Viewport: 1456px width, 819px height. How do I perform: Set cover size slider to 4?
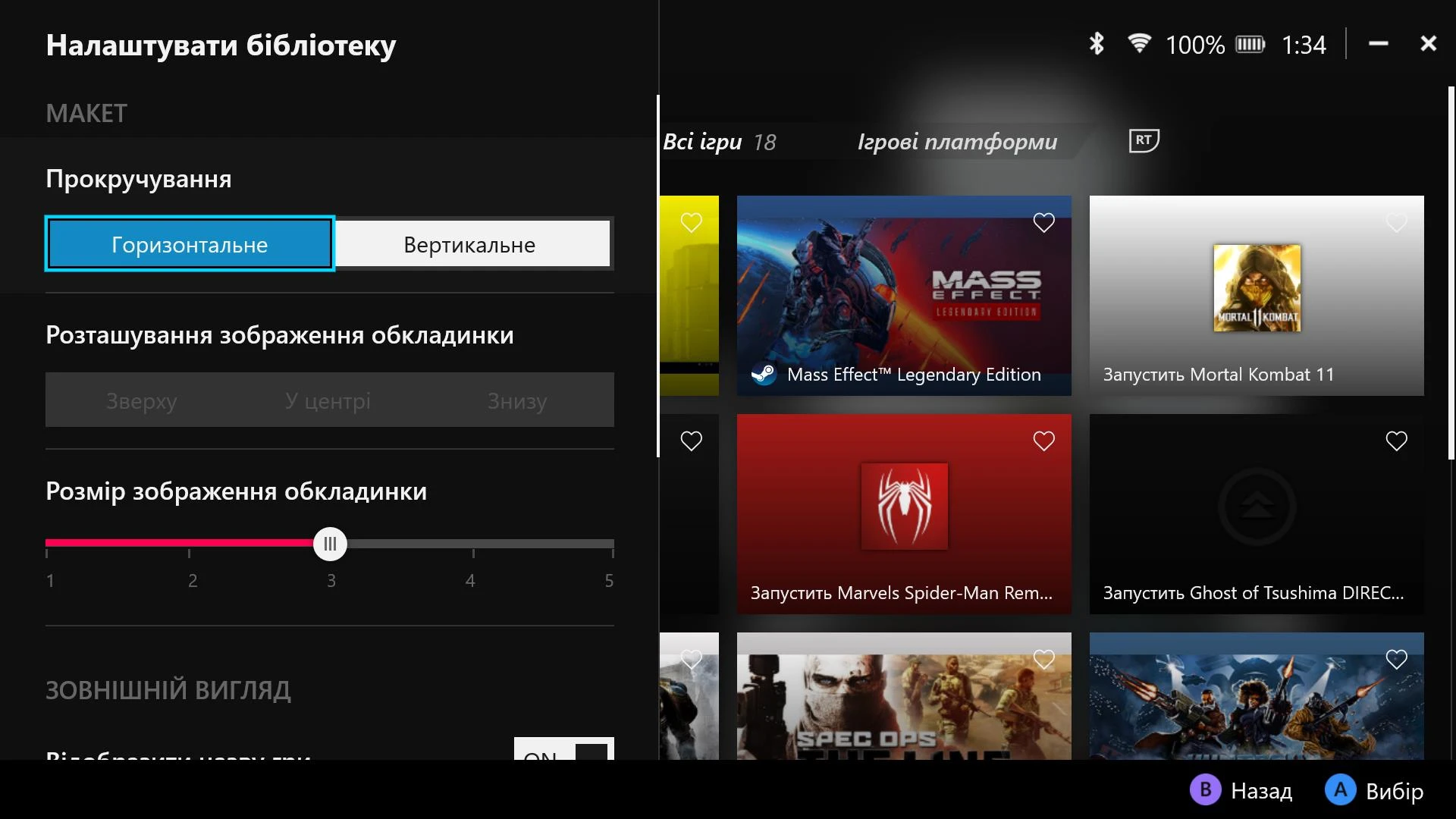[x=472, y=544]
